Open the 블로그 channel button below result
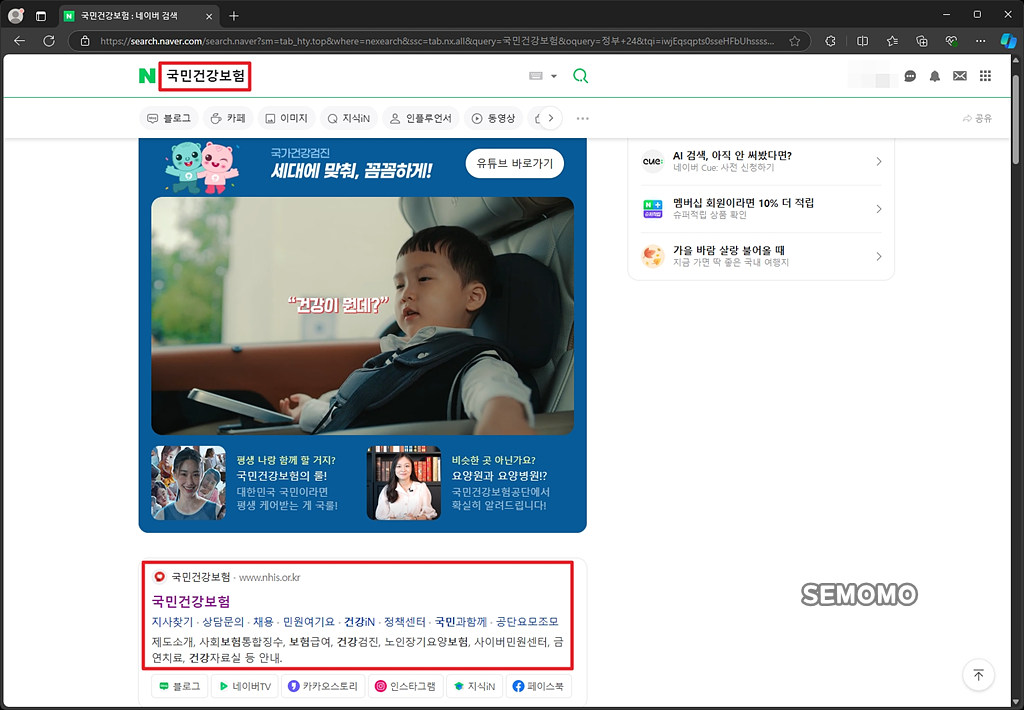This screenshot has height=710, width=1024. point(180,686)
